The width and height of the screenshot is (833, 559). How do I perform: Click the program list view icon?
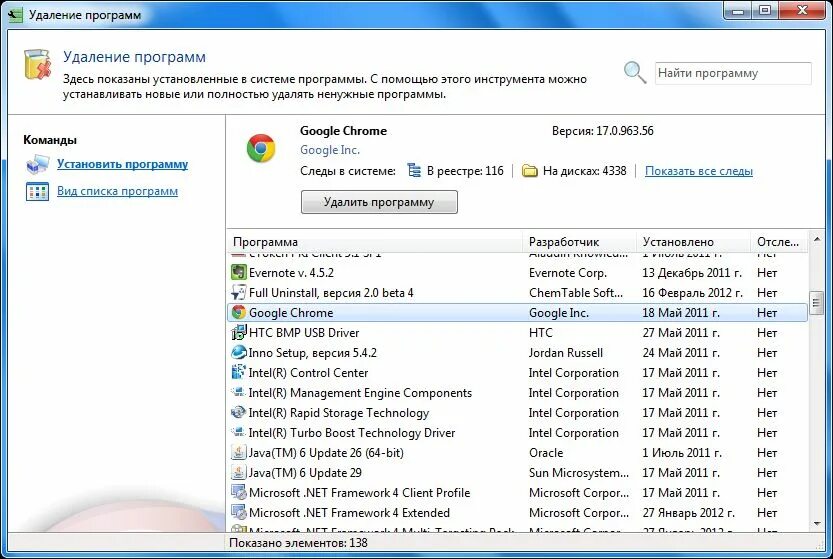pos(37,191)
